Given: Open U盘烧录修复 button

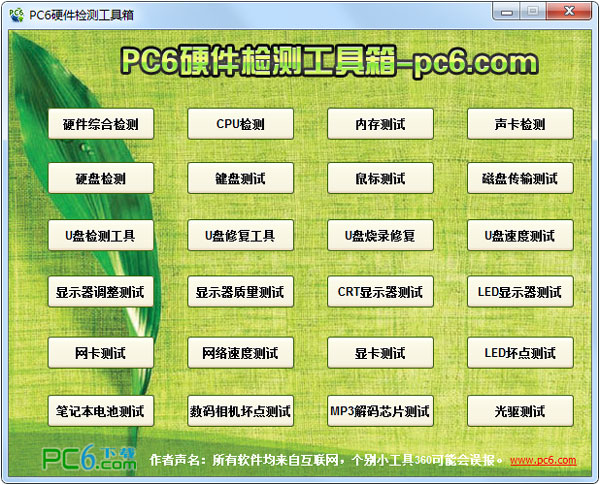Looking at the screenshot, I should (380, 235).
